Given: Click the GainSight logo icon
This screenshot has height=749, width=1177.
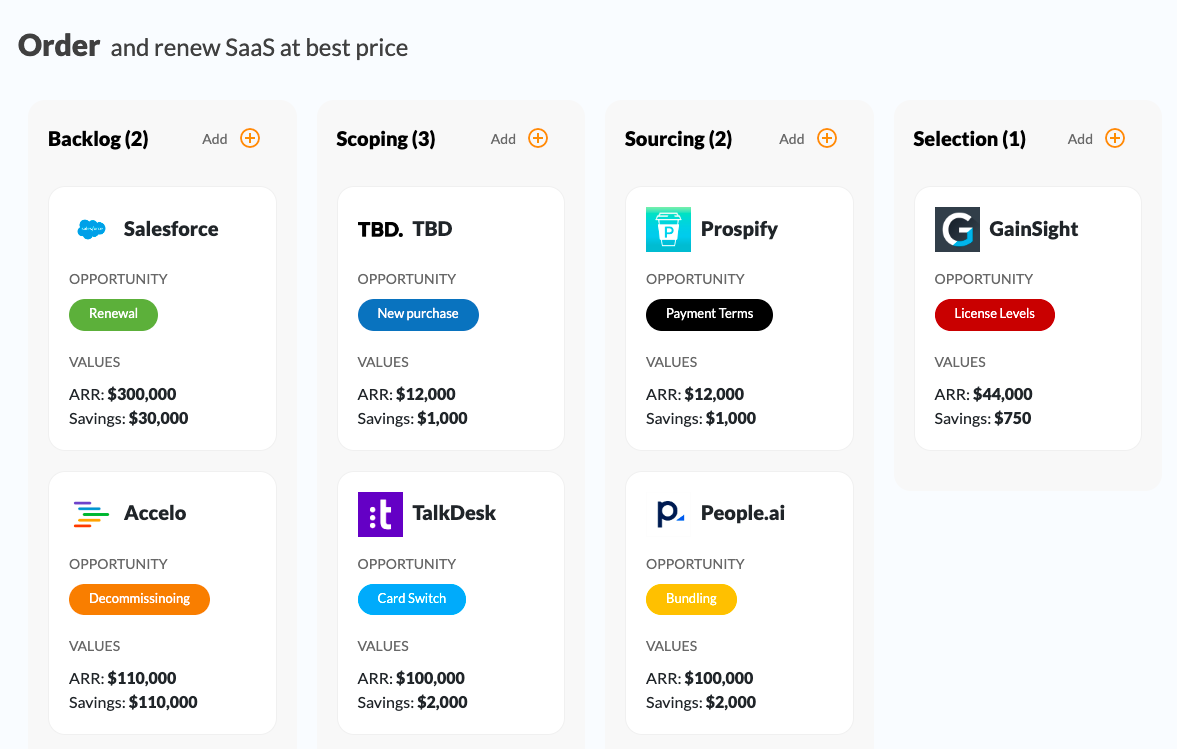Looking at the screenshot, I should [957, 229].
